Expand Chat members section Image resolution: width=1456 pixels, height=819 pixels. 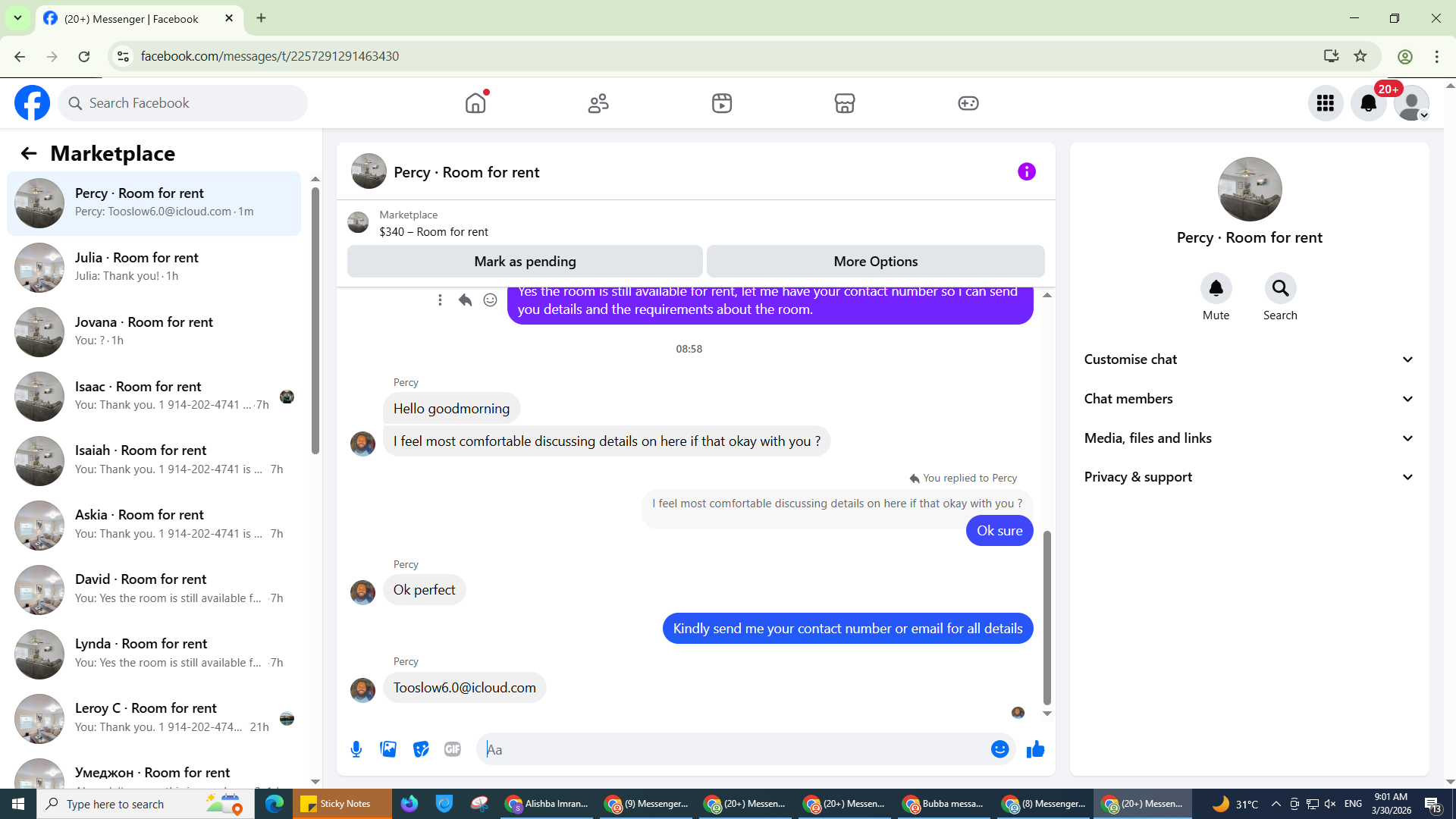[1249, 399]
